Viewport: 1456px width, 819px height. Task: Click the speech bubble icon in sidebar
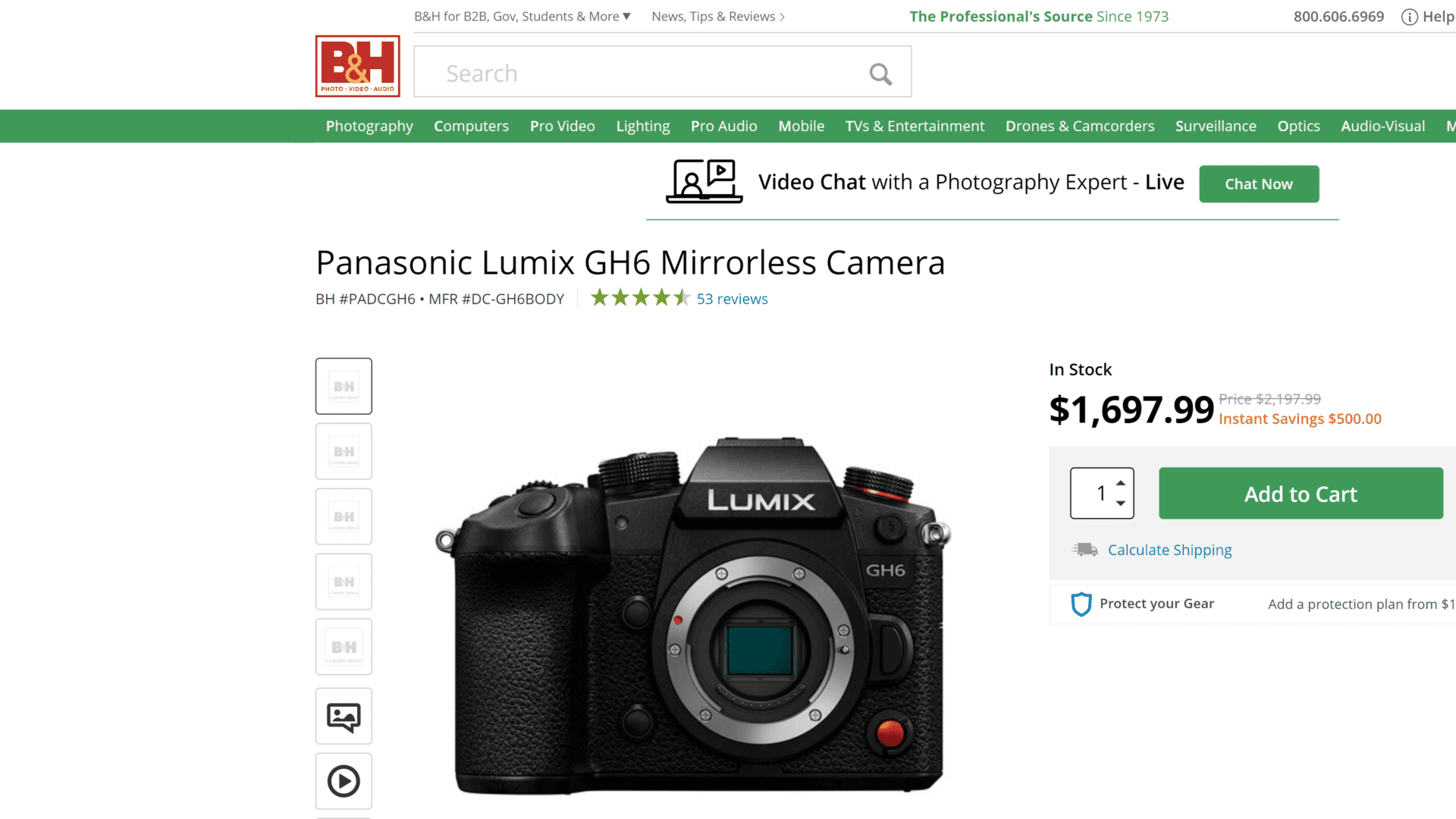tap(344, 716)
